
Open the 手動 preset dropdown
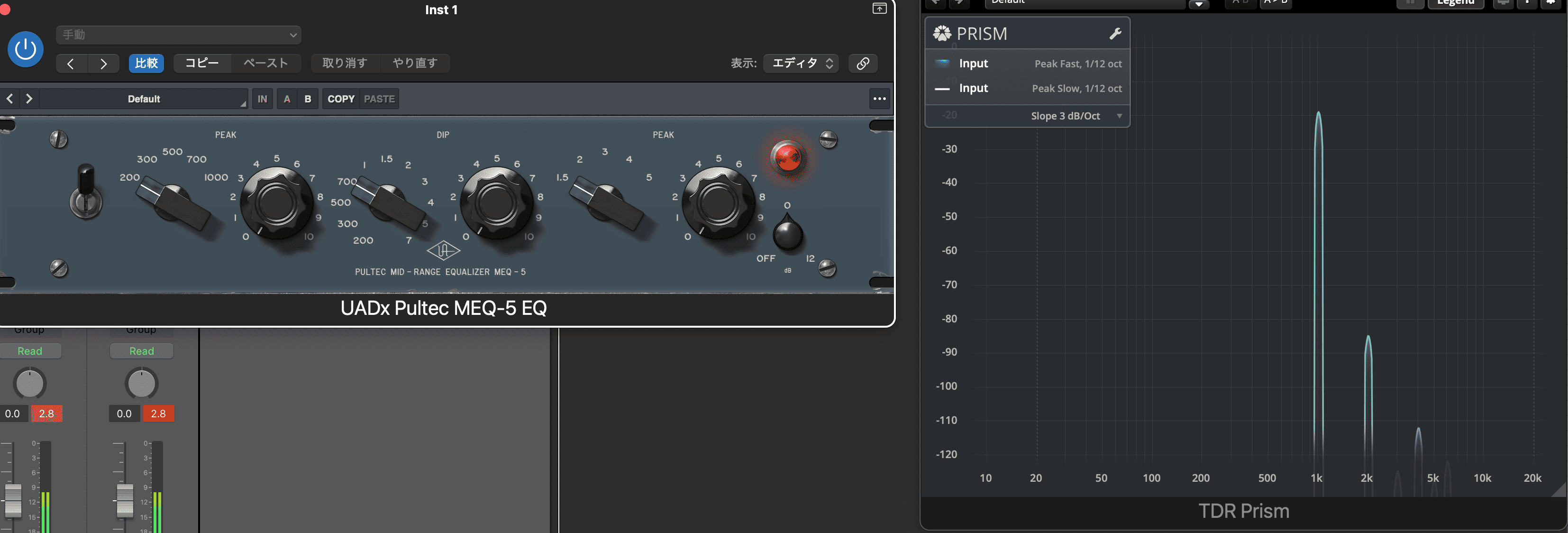click(x=178, y=35)
